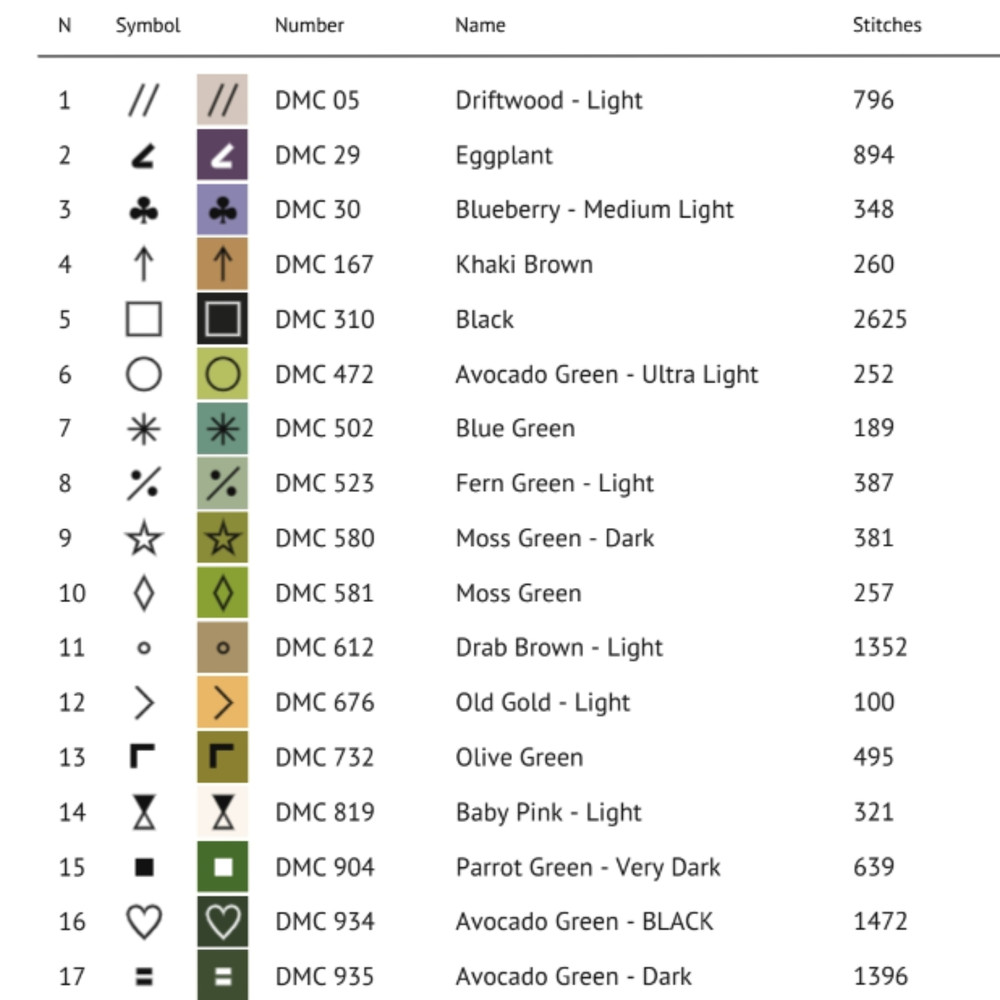Select the club symbol icon in row 3
Image resolution: width=1000 pixels, height=1000 pixels.
(143, 210)
